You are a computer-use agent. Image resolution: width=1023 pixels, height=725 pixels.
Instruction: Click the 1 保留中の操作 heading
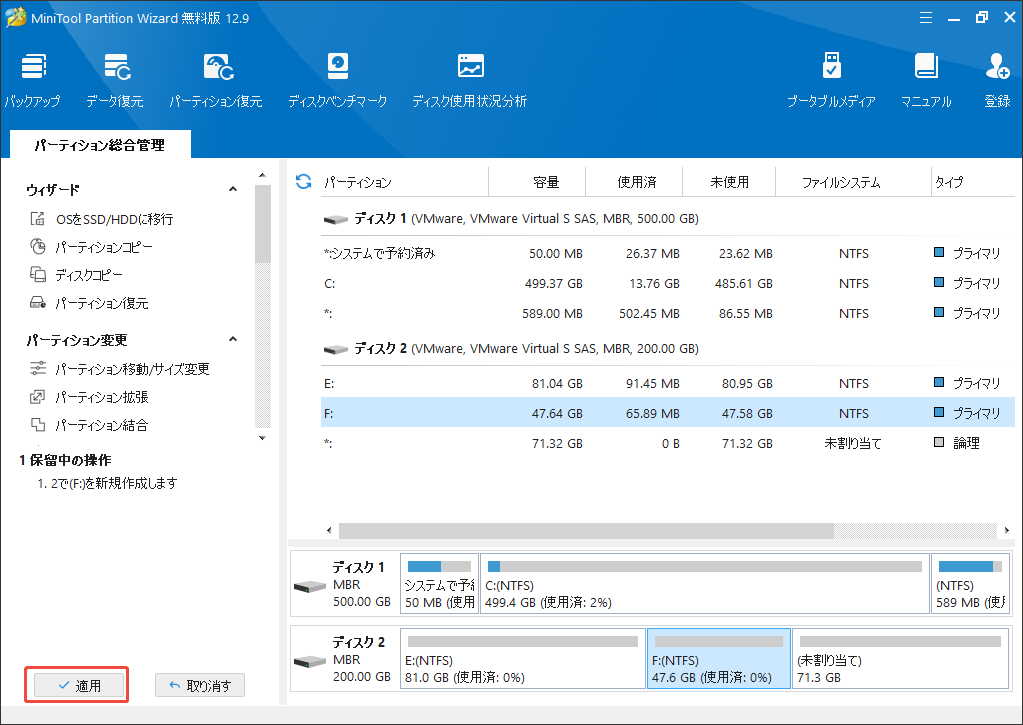pos(65,460)
